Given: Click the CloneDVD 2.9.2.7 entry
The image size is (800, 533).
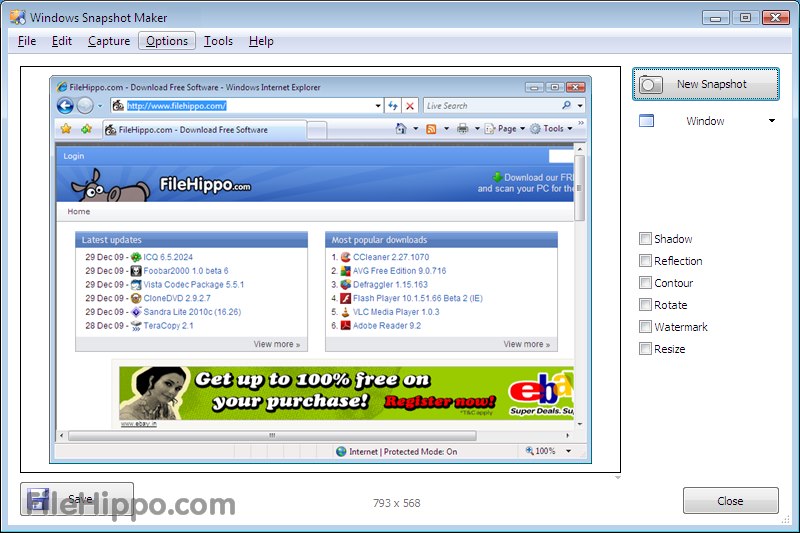Looking at the screenshot, I should coord(177,298).
